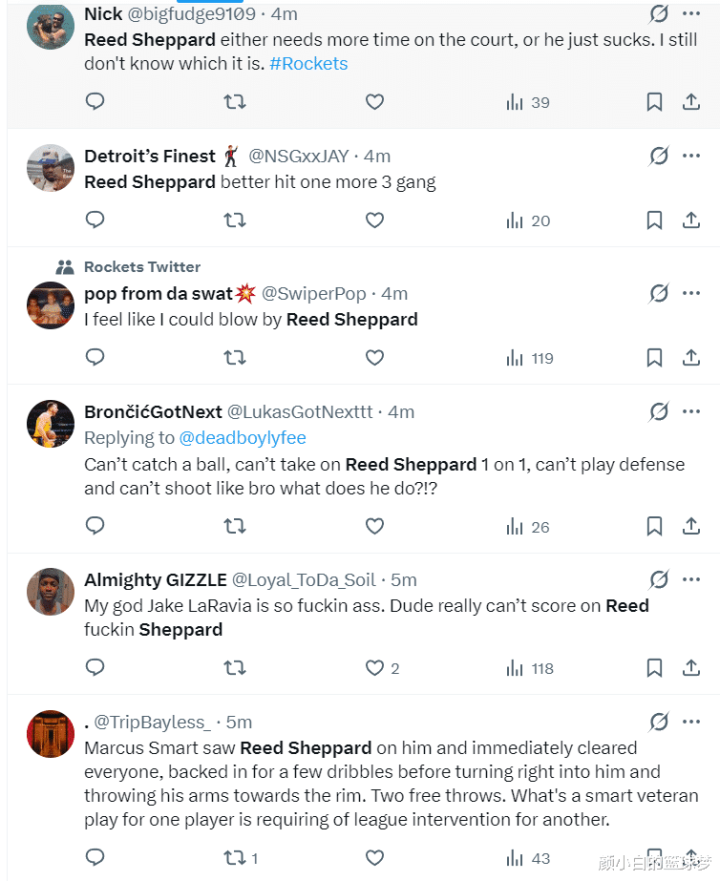Share Nick's tweet via share icon
This screenshot has width=720, height=881.
tap(690, 102)
